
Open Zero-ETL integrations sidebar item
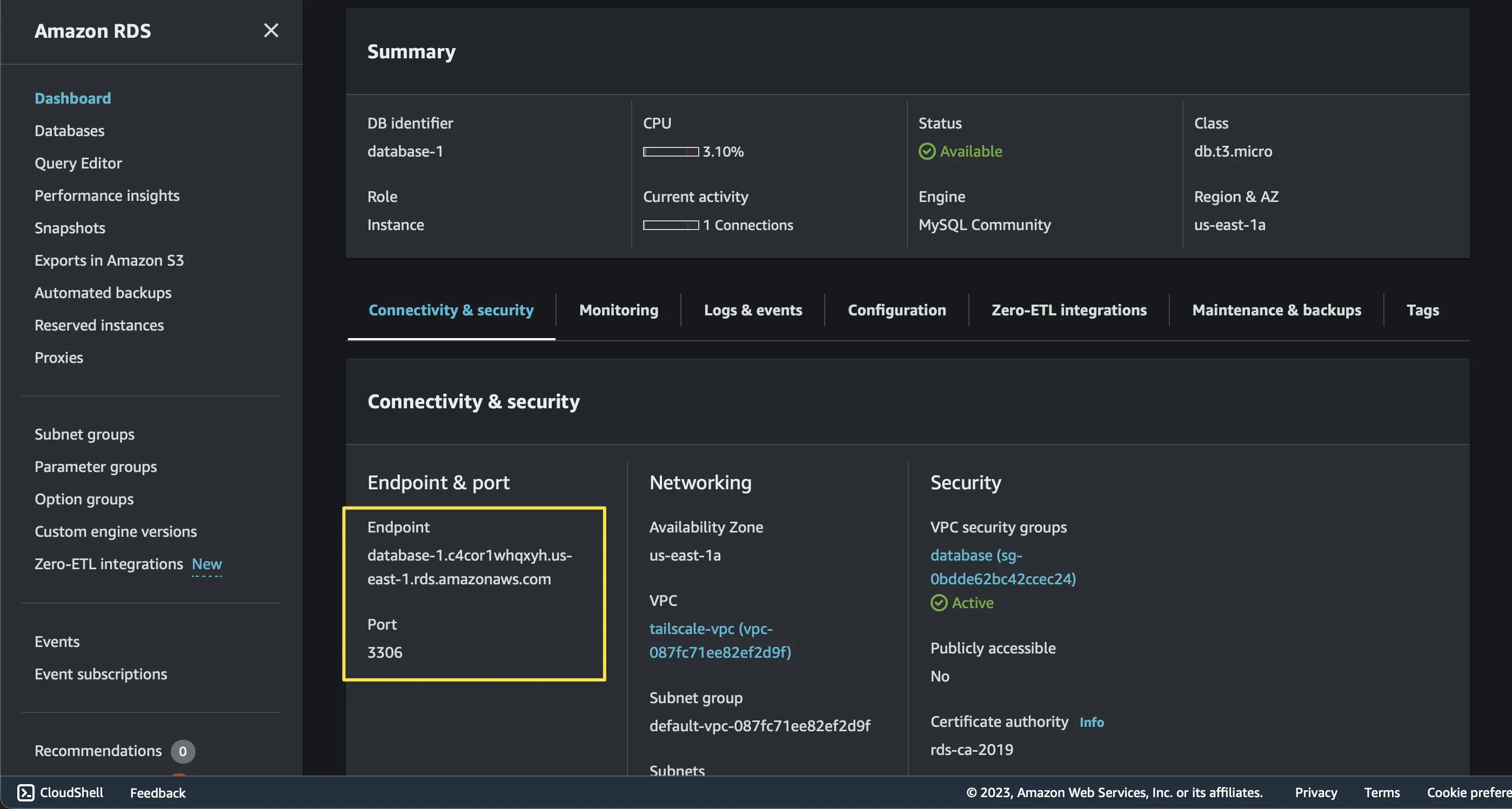coord(109,564)
